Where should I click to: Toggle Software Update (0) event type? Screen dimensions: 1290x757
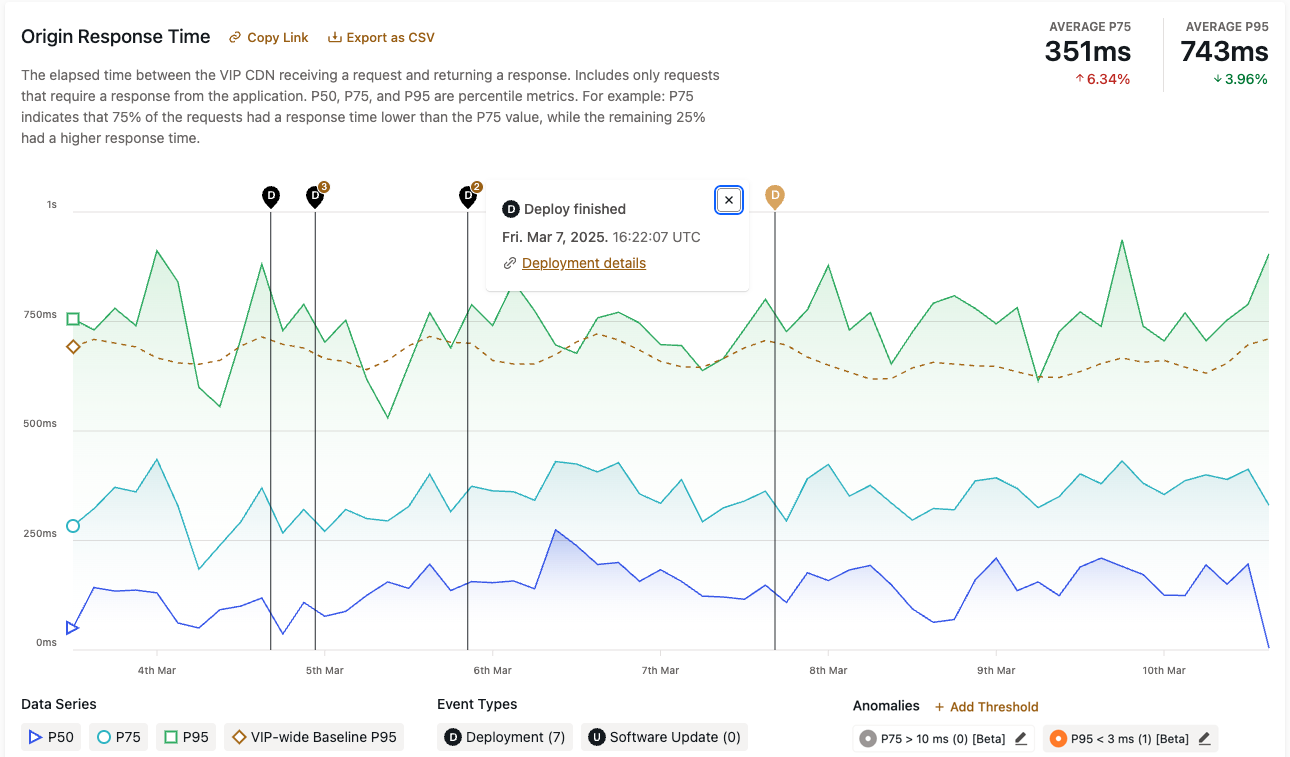pyautogui.click(x=665, y=738)
